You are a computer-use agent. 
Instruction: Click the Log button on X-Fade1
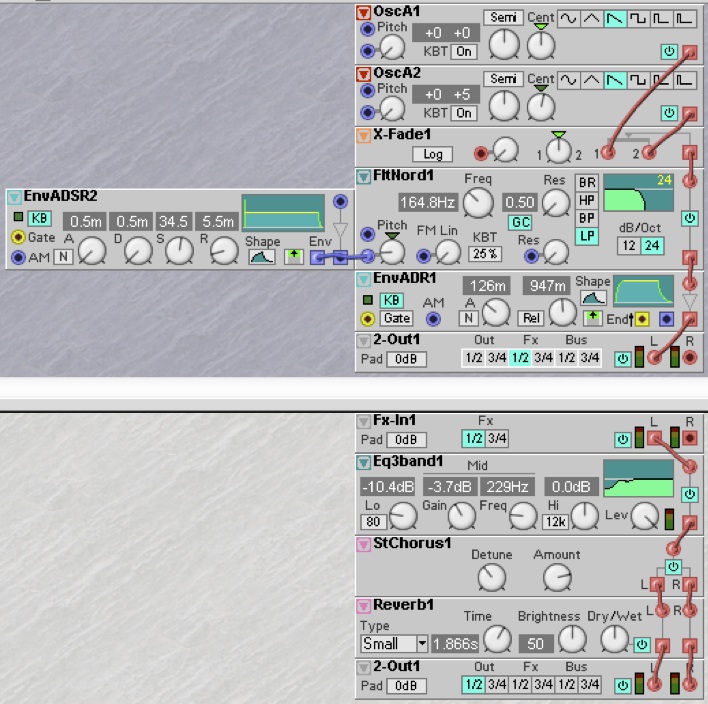tap(432, 154)
